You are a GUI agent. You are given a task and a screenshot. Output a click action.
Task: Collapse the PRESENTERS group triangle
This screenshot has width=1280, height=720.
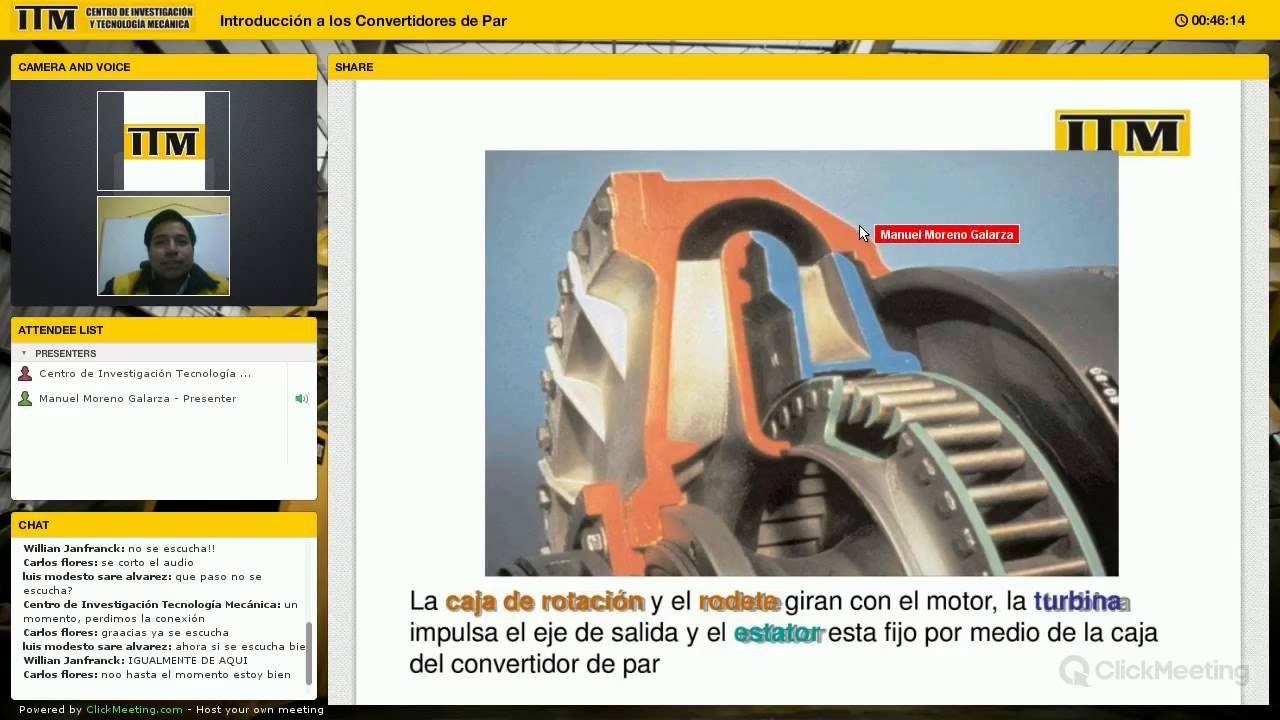(24, 353)
